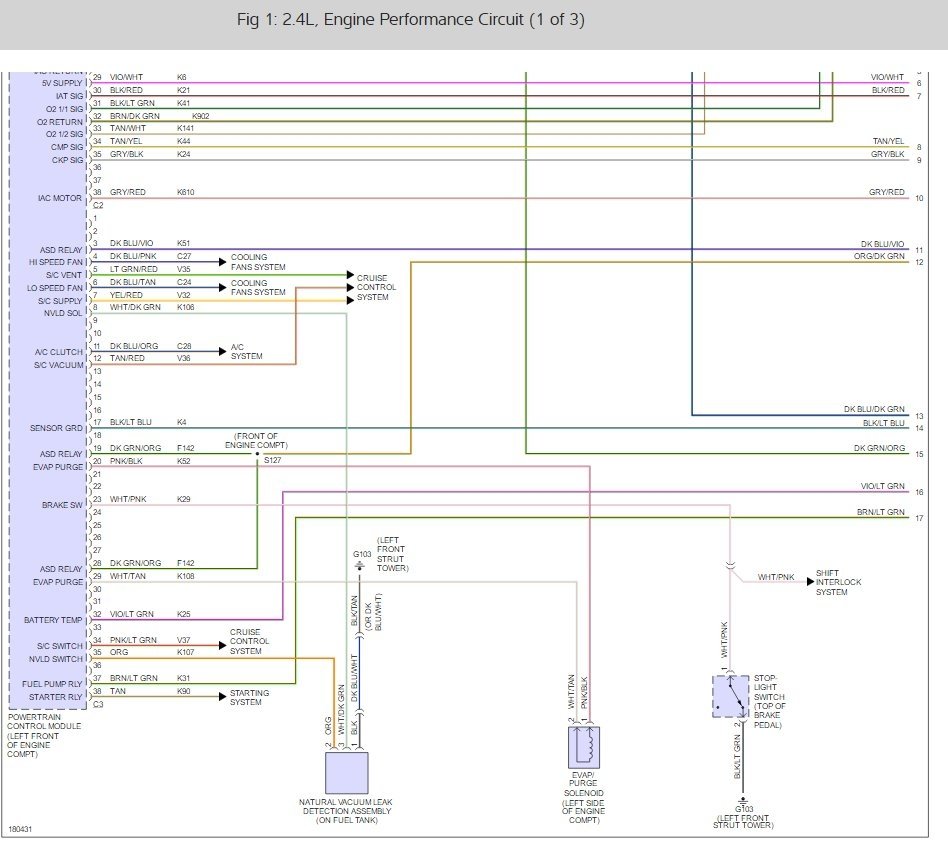
Task: Click the evap purge solenoid coil symbol
Action: (x=584, y=747)
